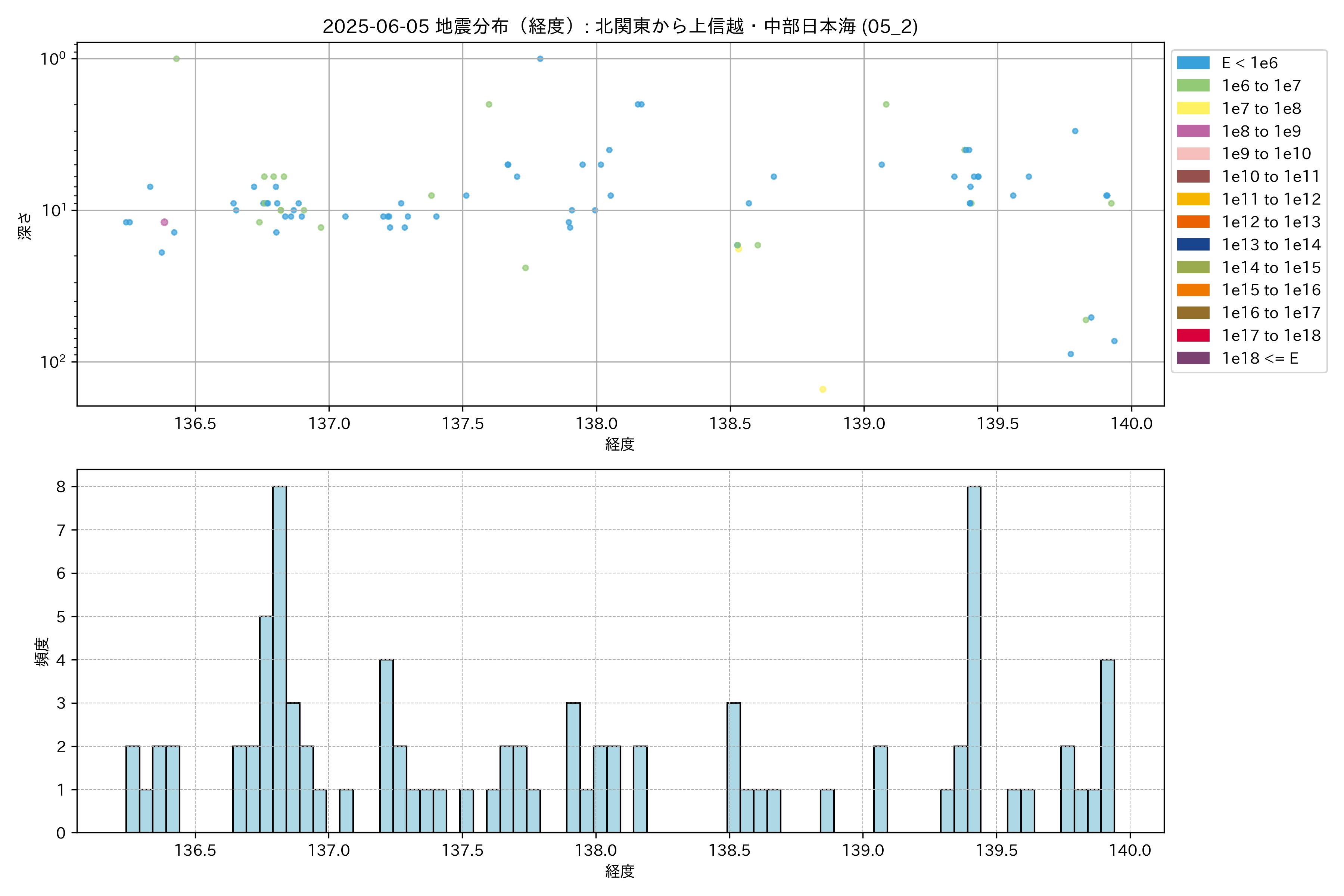1344x896 pixels.
Task: Click the rightmost histogram bar of height 4
Action: (x=1107, y=746)
